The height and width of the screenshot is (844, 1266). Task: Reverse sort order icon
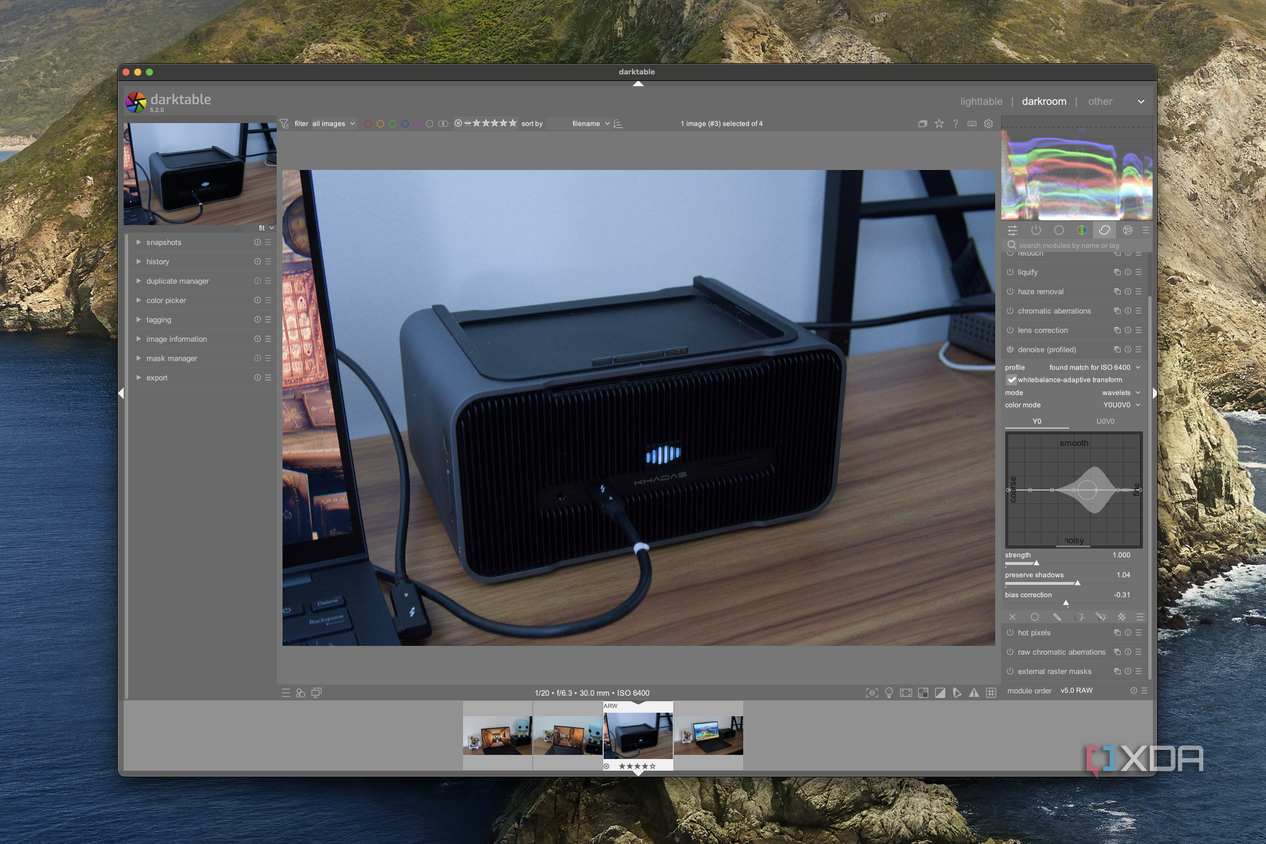617,124
